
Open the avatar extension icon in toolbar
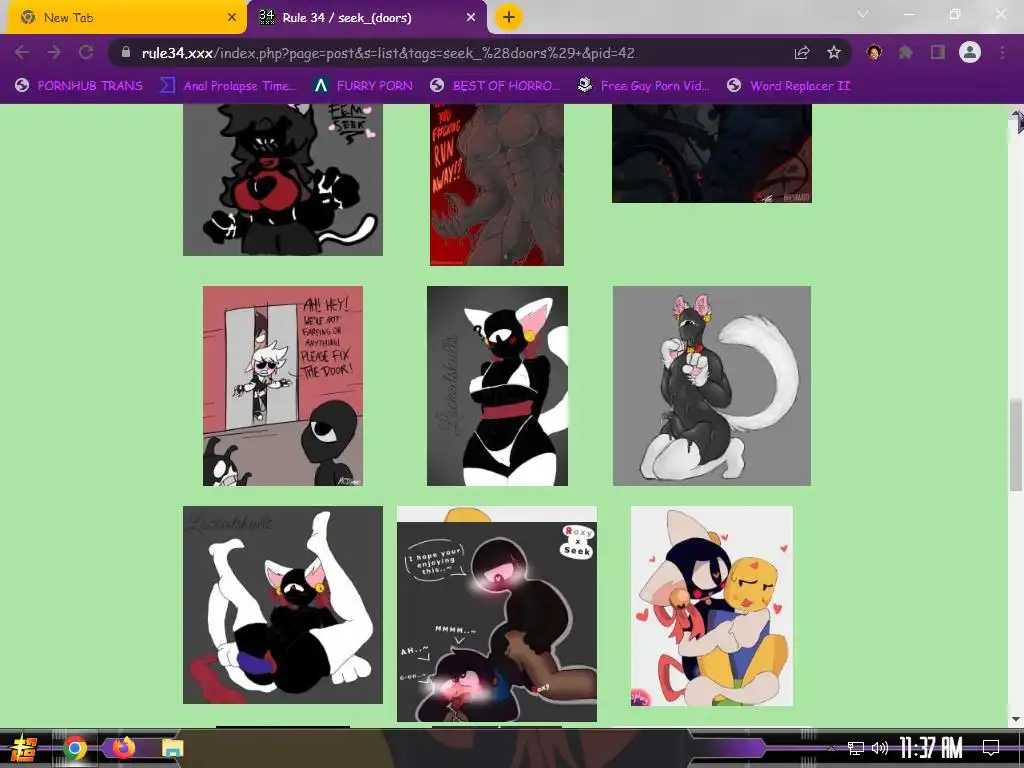click(874, 52)
